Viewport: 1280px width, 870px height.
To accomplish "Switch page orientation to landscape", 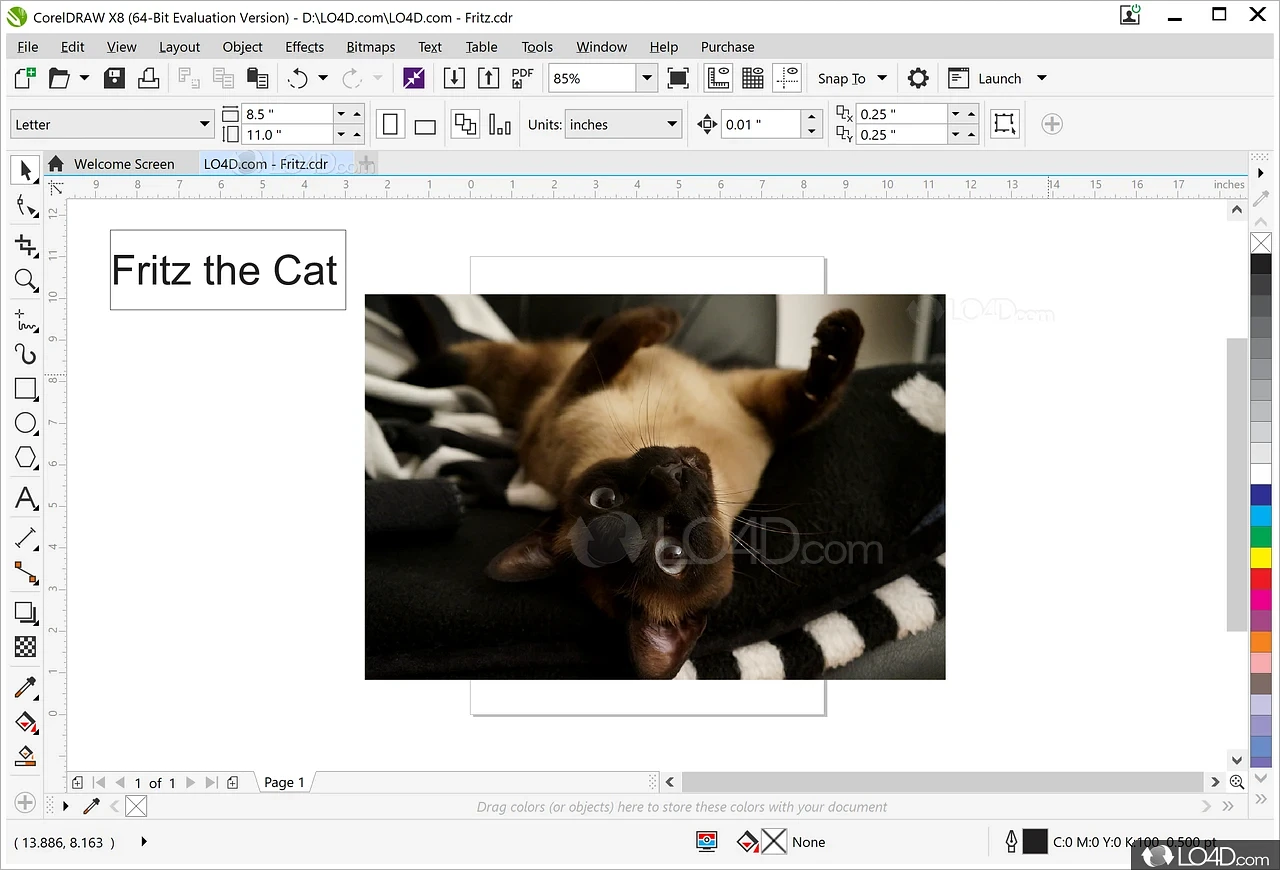I will coord(424,123).
